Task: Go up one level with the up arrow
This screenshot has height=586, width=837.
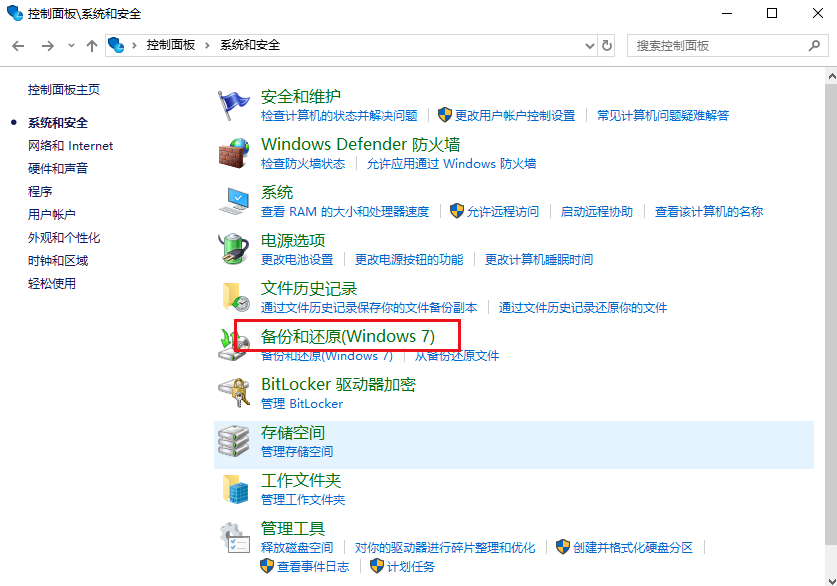Action: point(92,46)
